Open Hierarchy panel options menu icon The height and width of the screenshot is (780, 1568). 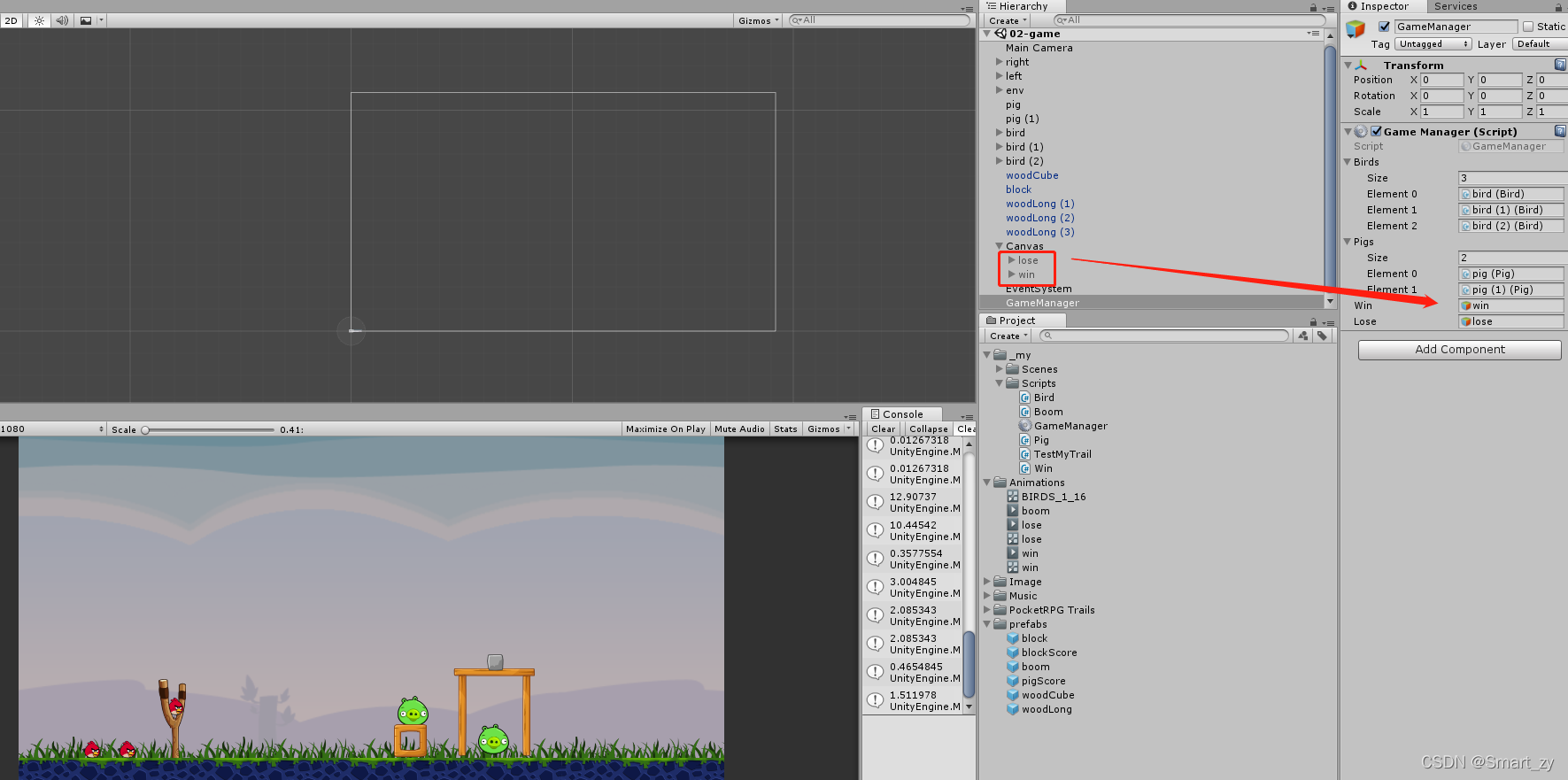(x=1328, y=8)
